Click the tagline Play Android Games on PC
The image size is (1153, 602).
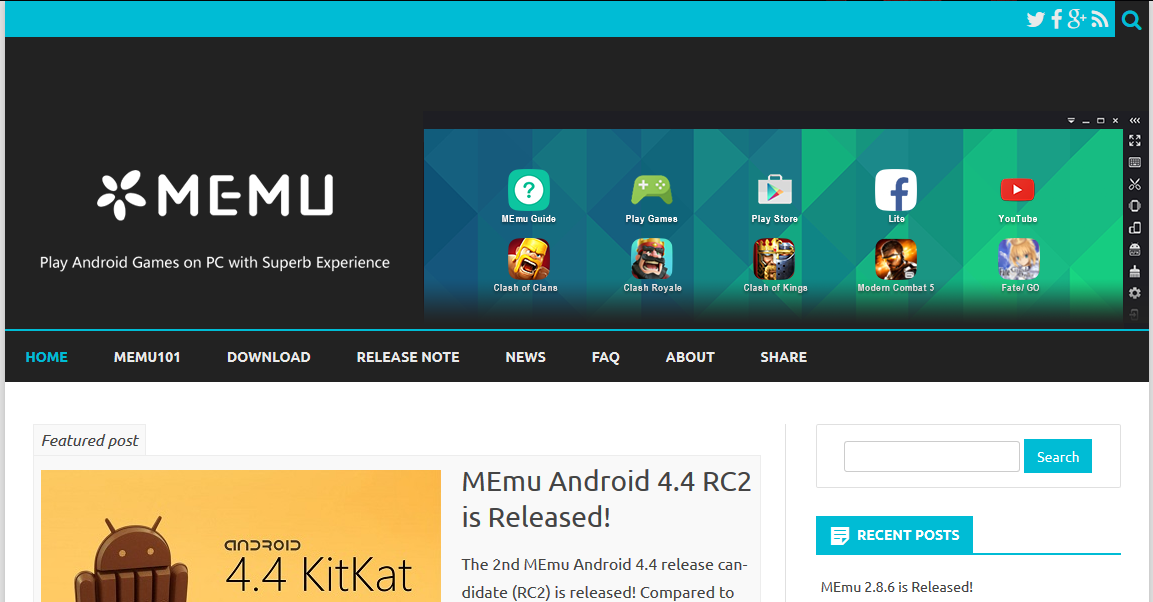click(x=215, y=262)
